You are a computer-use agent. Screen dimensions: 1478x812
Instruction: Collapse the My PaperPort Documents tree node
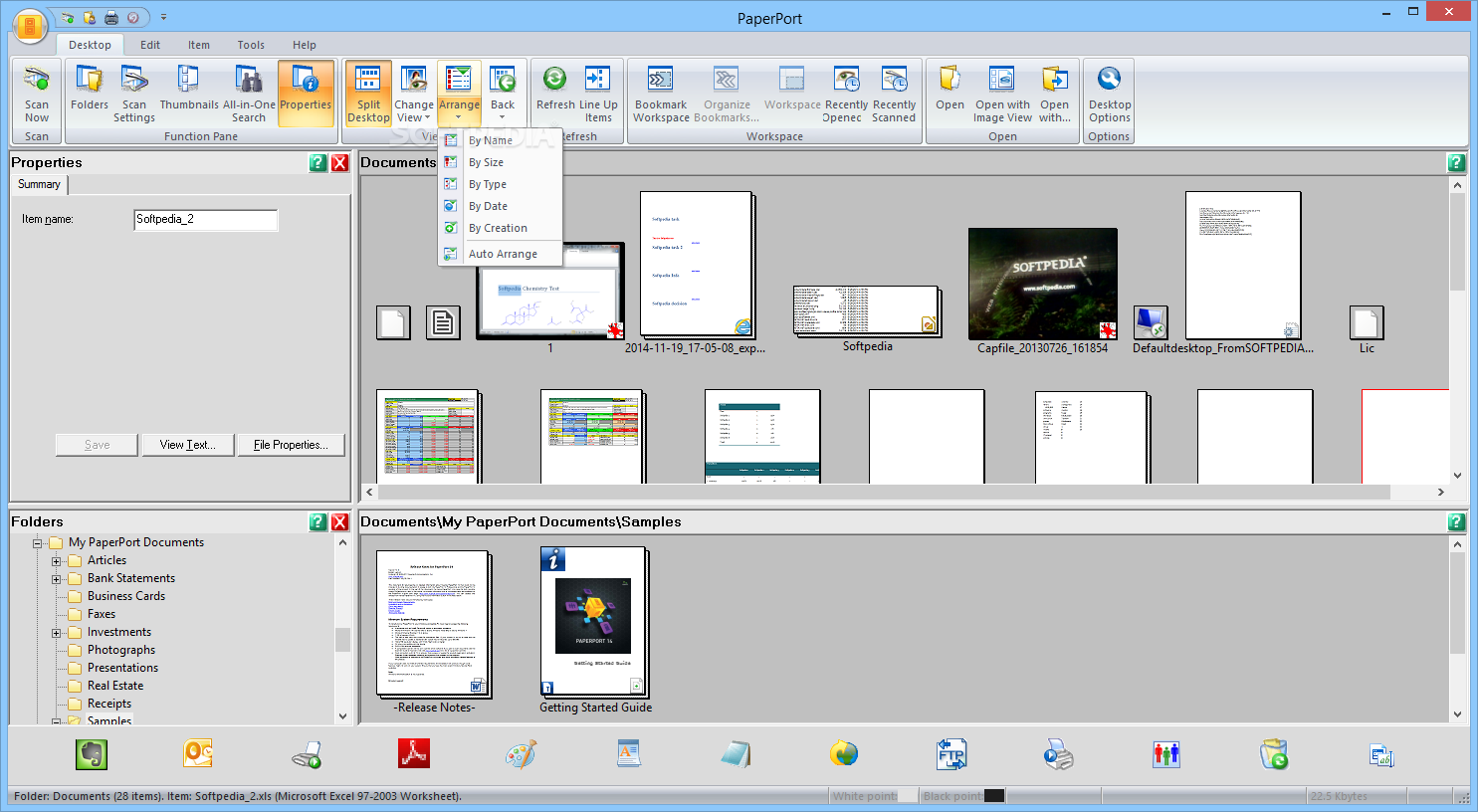(38, 543)
